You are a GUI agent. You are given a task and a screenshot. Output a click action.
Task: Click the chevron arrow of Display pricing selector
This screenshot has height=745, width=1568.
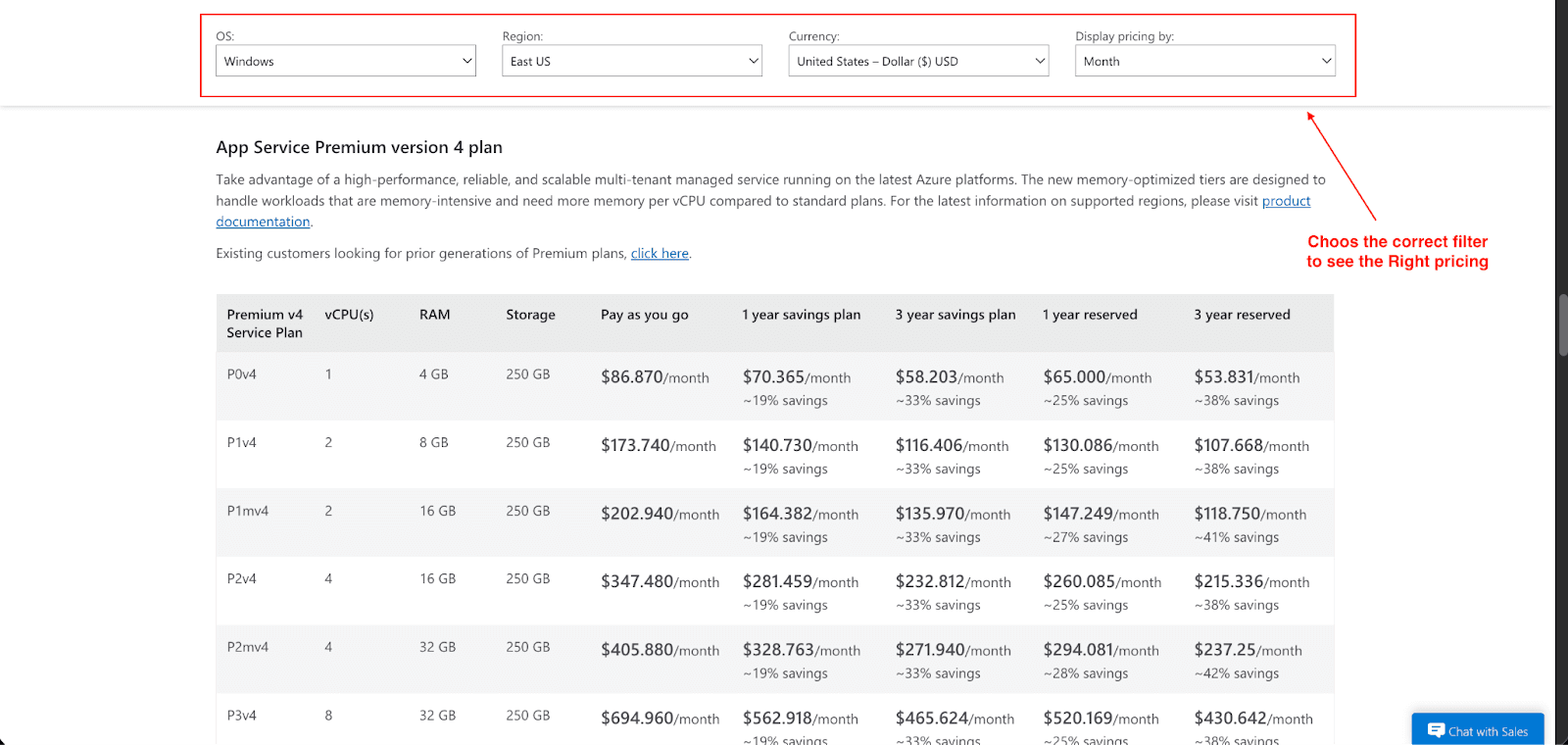click(1326, 61)
